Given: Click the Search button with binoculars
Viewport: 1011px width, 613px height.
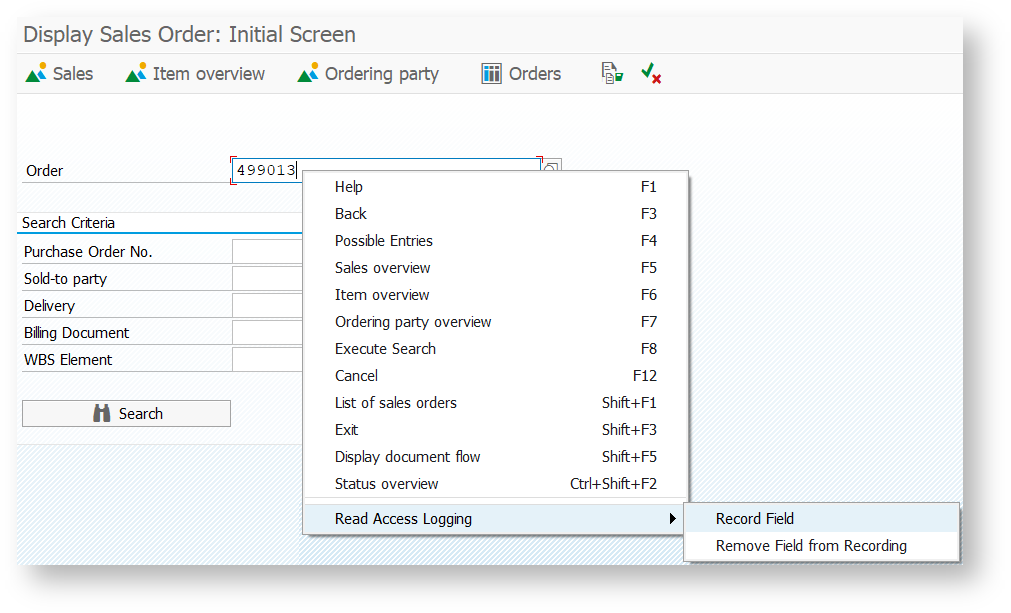Looking at the screenshot, I should pyautogui.click(x=126, y=414).
